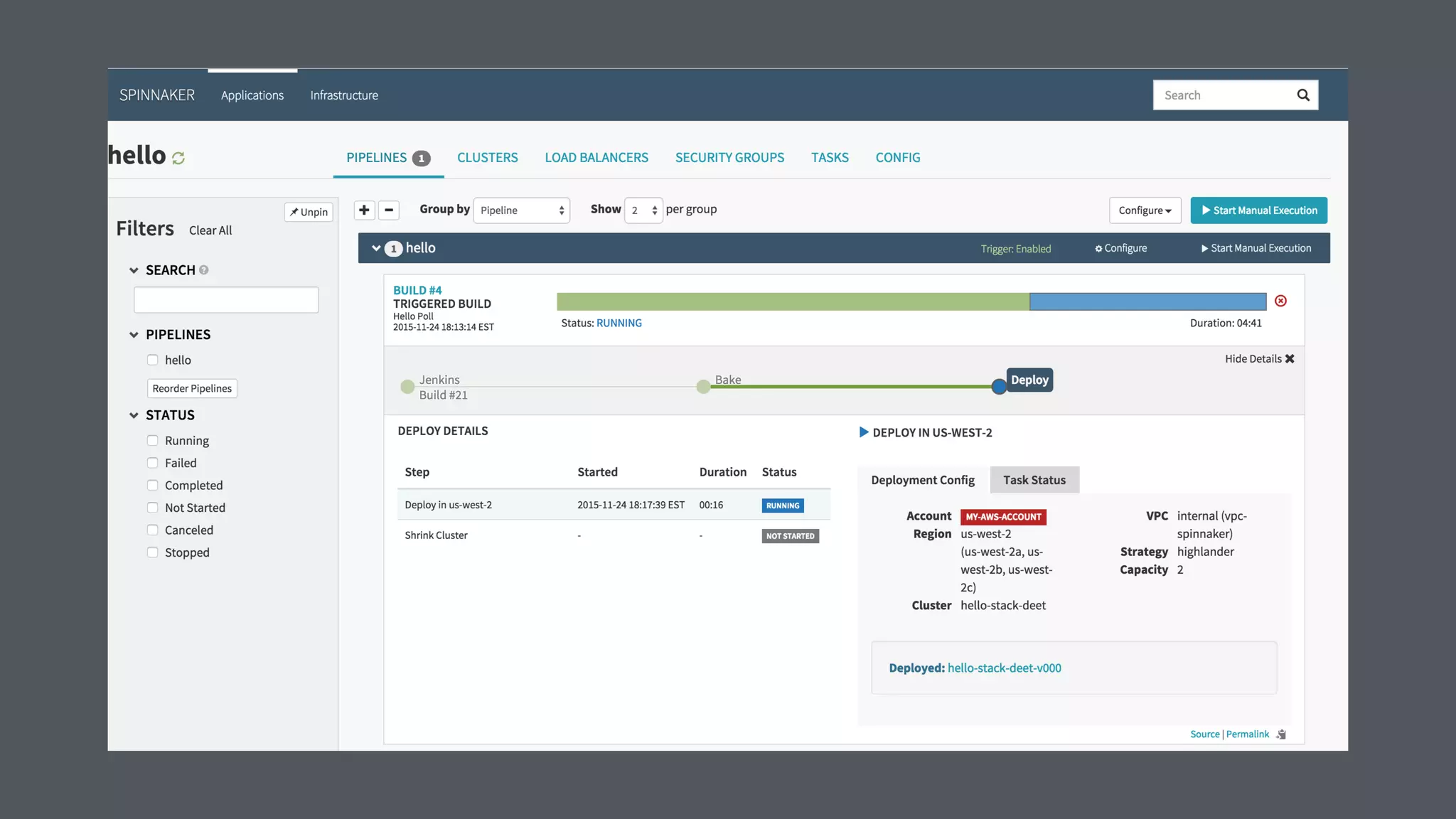Open the hello-stack-deet-v000 deployed link

(x=1004, y=668)
